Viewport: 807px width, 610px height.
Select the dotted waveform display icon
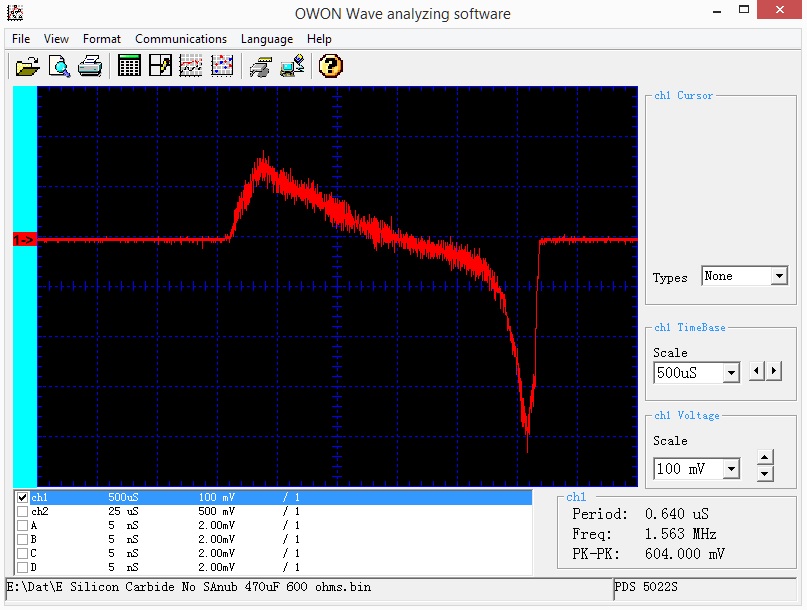[x=222, y=66]
